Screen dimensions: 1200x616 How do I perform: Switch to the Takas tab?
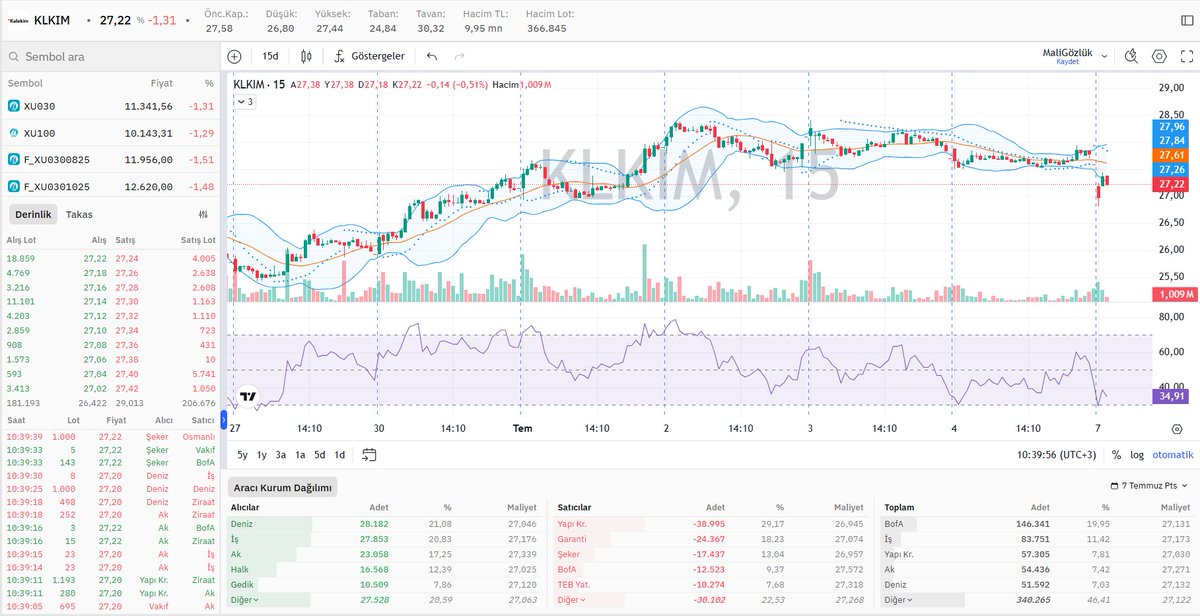click(78, 214)
